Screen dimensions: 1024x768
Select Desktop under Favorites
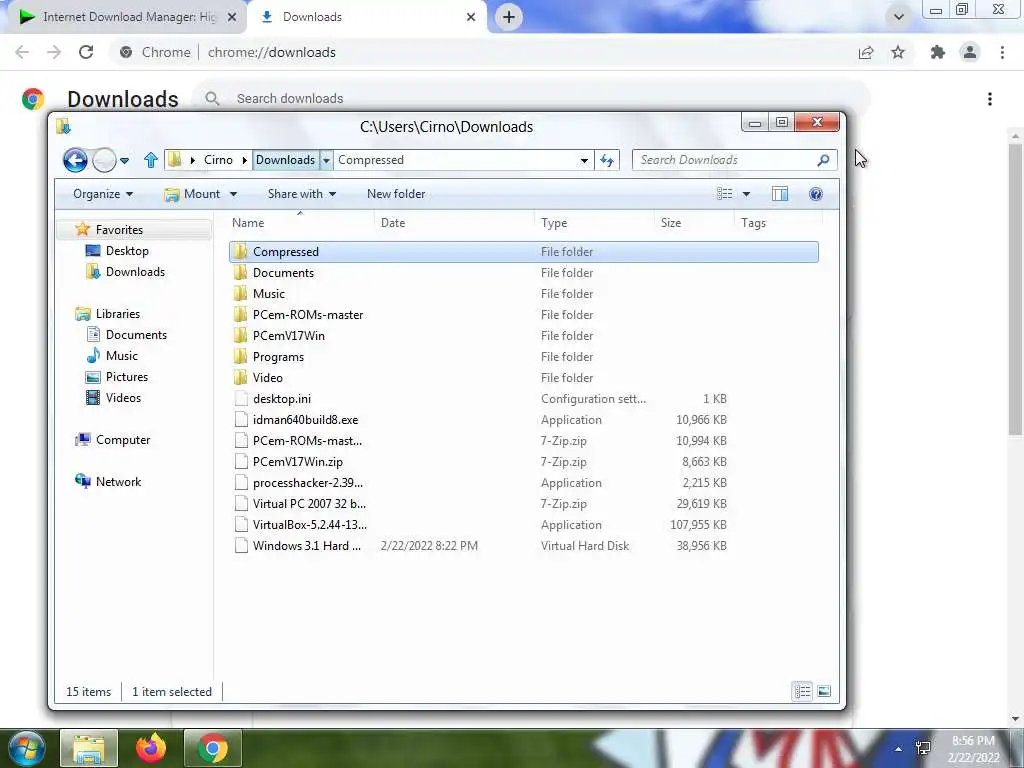click(127, 251)
